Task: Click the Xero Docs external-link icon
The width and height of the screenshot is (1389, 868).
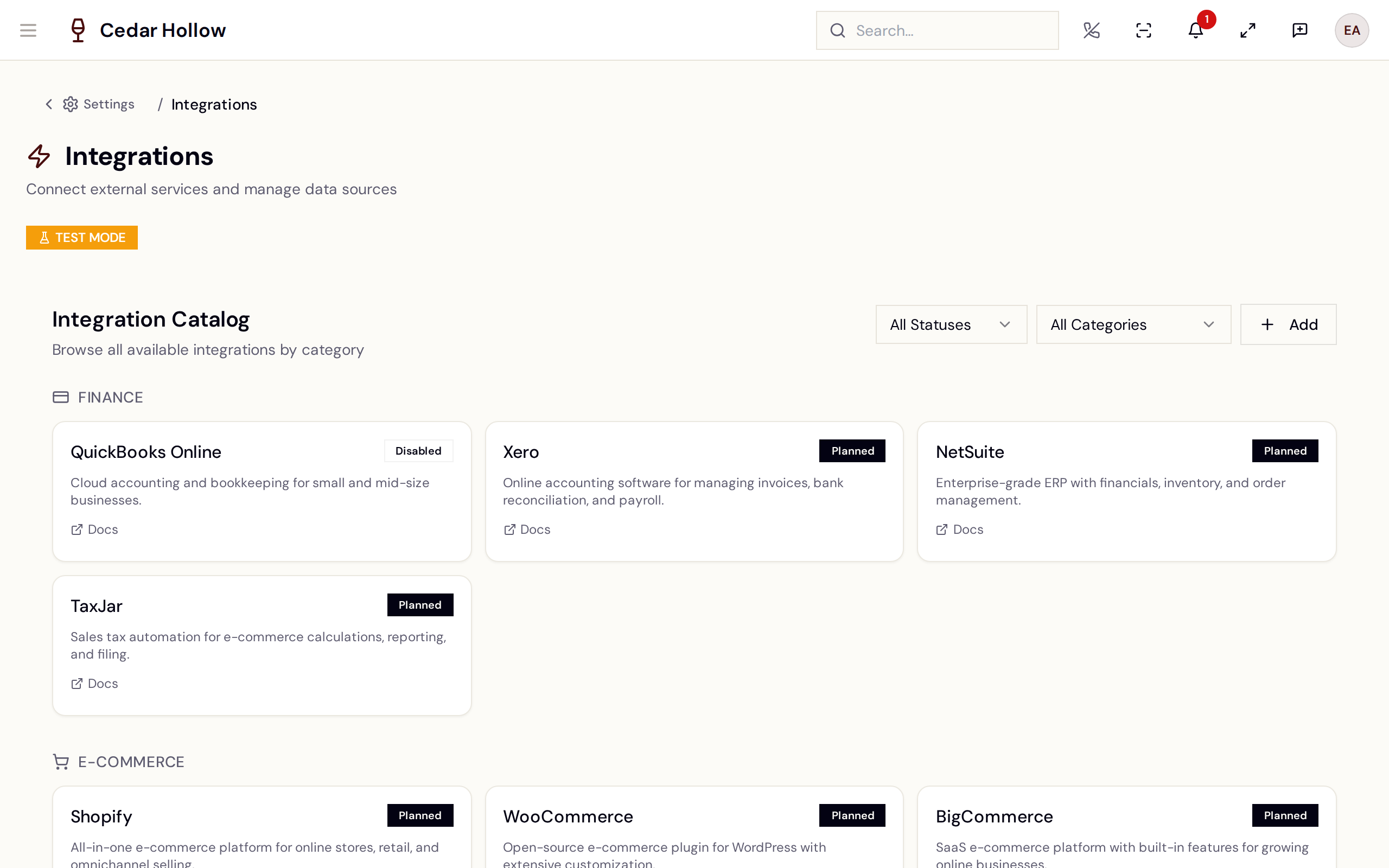Action: coord(509,529)
